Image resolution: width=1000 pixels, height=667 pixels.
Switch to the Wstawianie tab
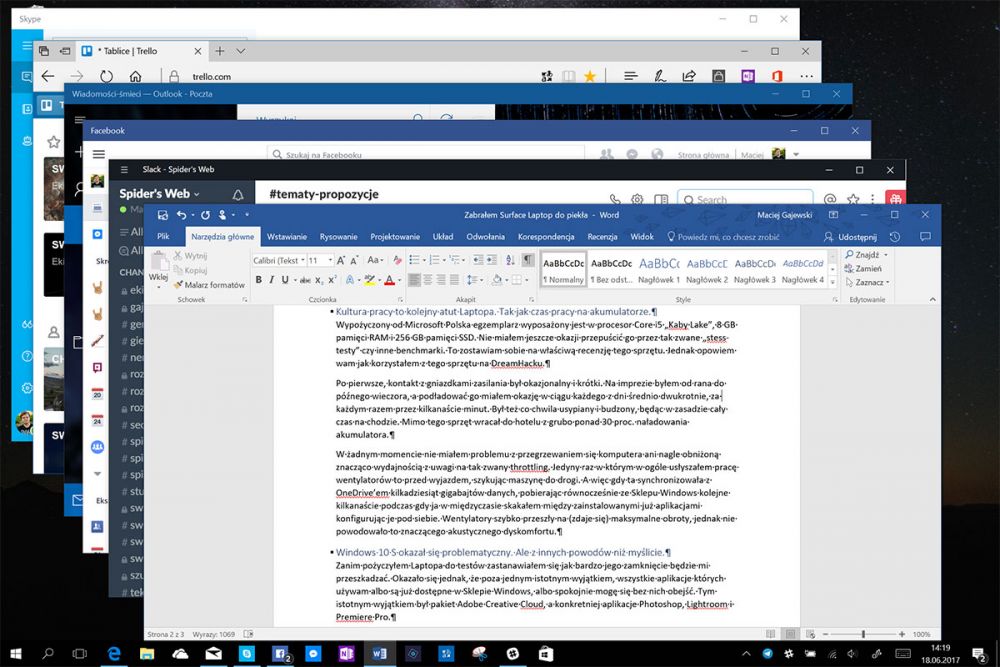point(286,237)
